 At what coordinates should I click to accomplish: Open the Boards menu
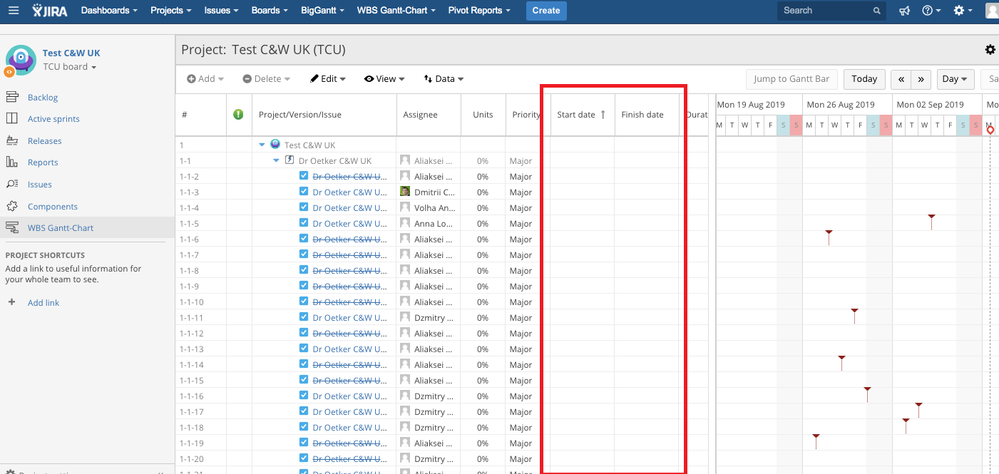pos(270,10)
